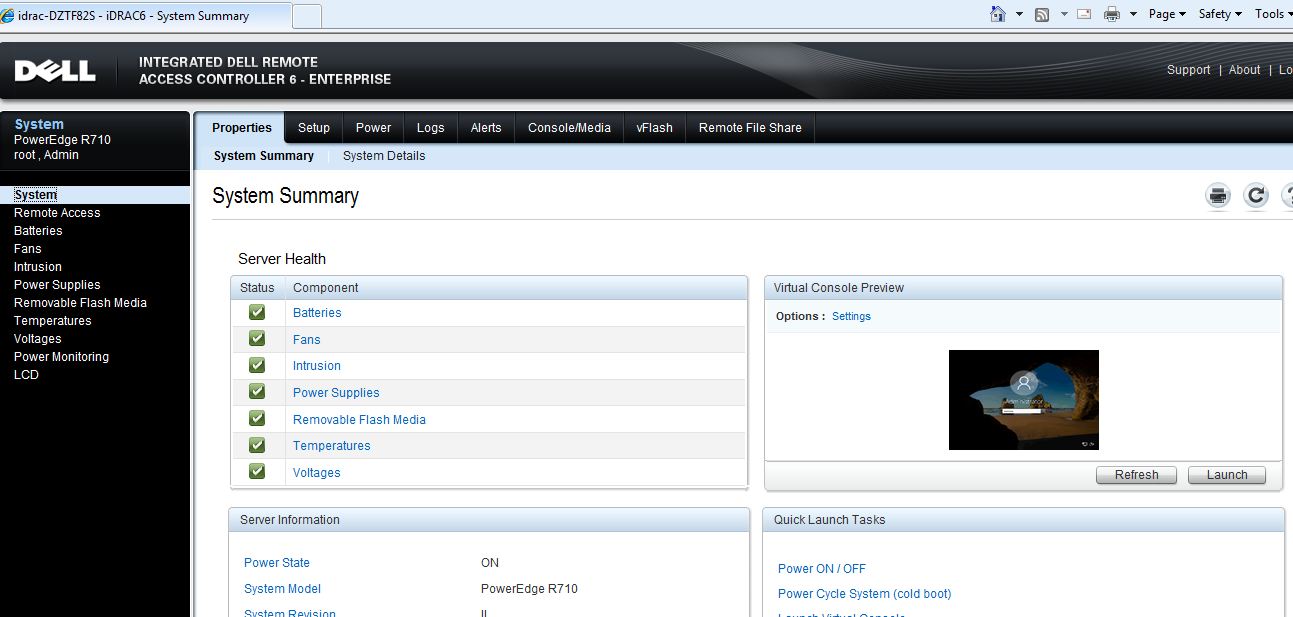Print the System Summary page
This screenshot has width=1293, height=617.
click(1216, 195)
